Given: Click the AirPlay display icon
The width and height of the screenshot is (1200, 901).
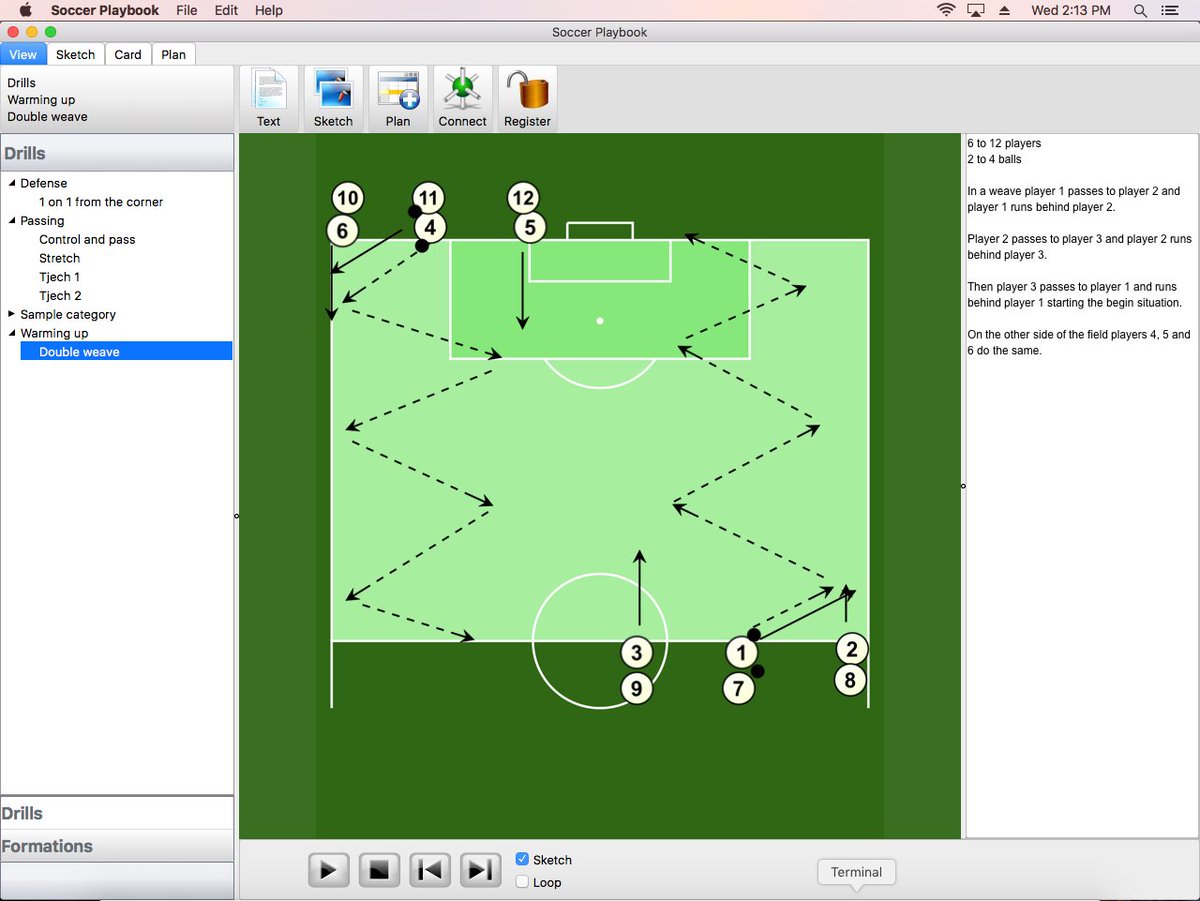Looking at the screenshot, I should 975,10.
